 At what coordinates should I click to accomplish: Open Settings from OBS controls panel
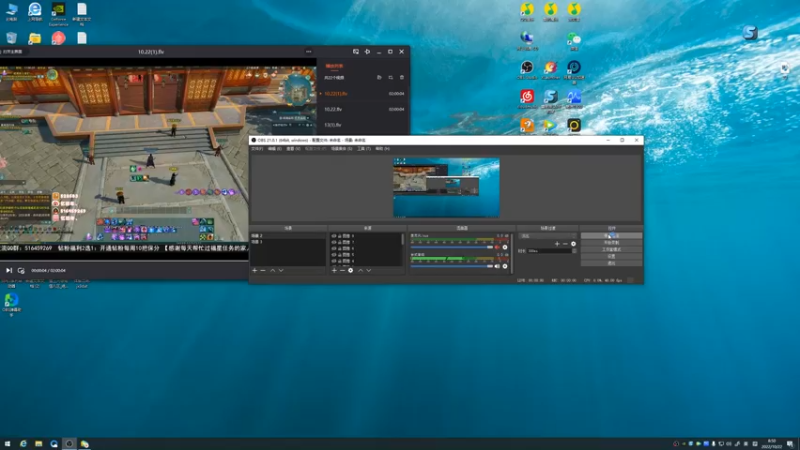(x=611, y=256)
